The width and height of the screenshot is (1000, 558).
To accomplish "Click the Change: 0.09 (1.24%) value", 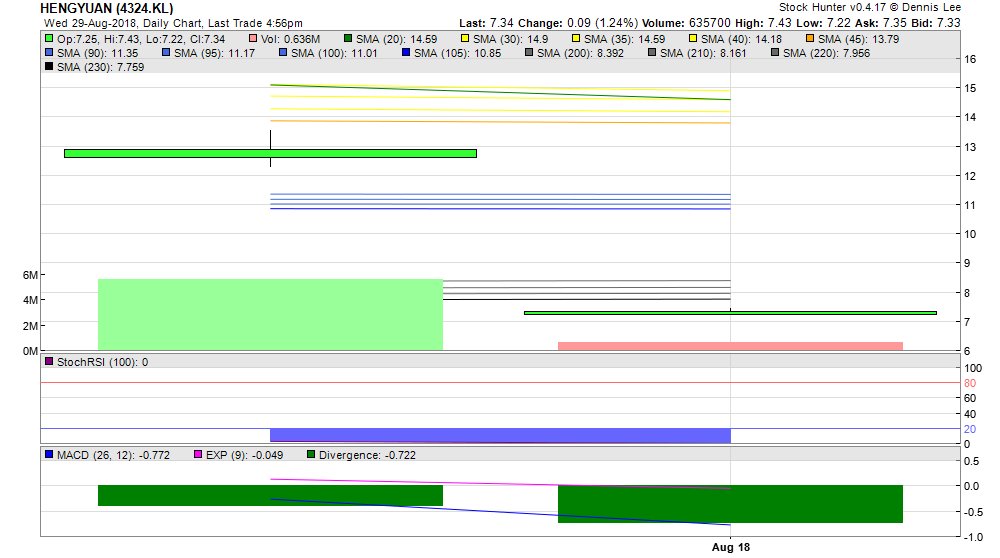I will coord(578,23).
